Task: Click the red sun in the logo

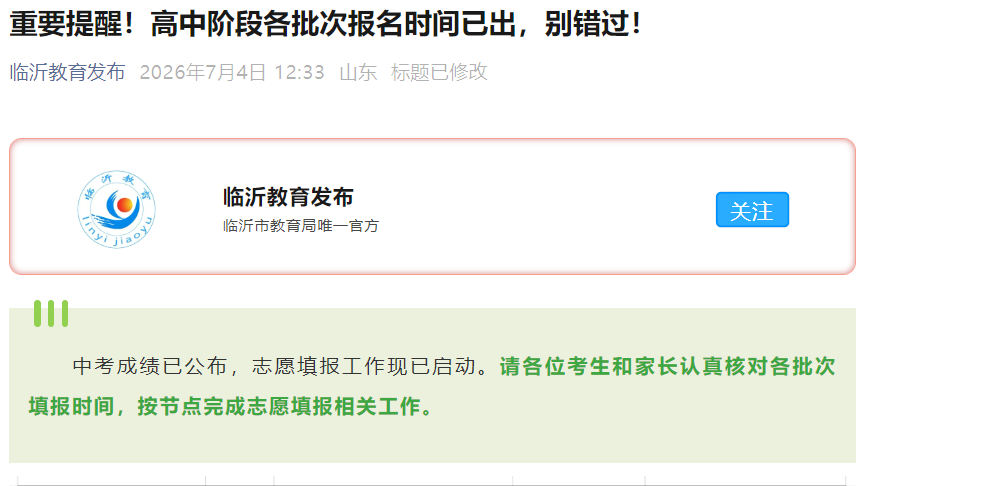Action: pyautogui.click(x=124, y=204)
